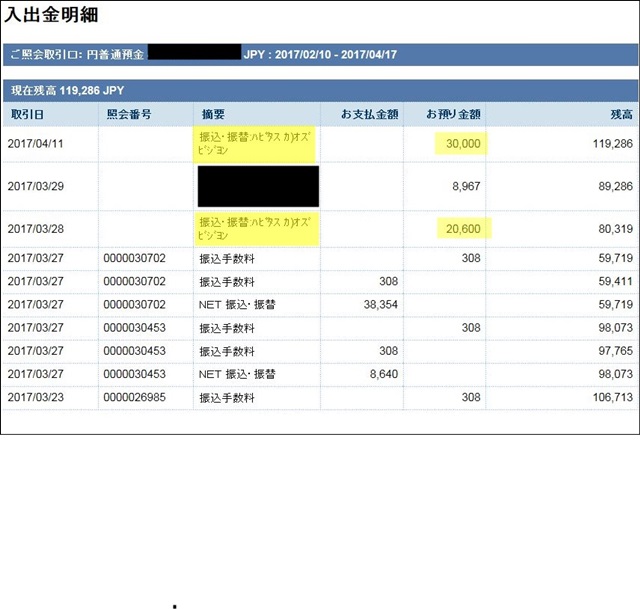
Task: Click the date range 2017/02/10 - 2017/04/17
Action: point(336,54)
